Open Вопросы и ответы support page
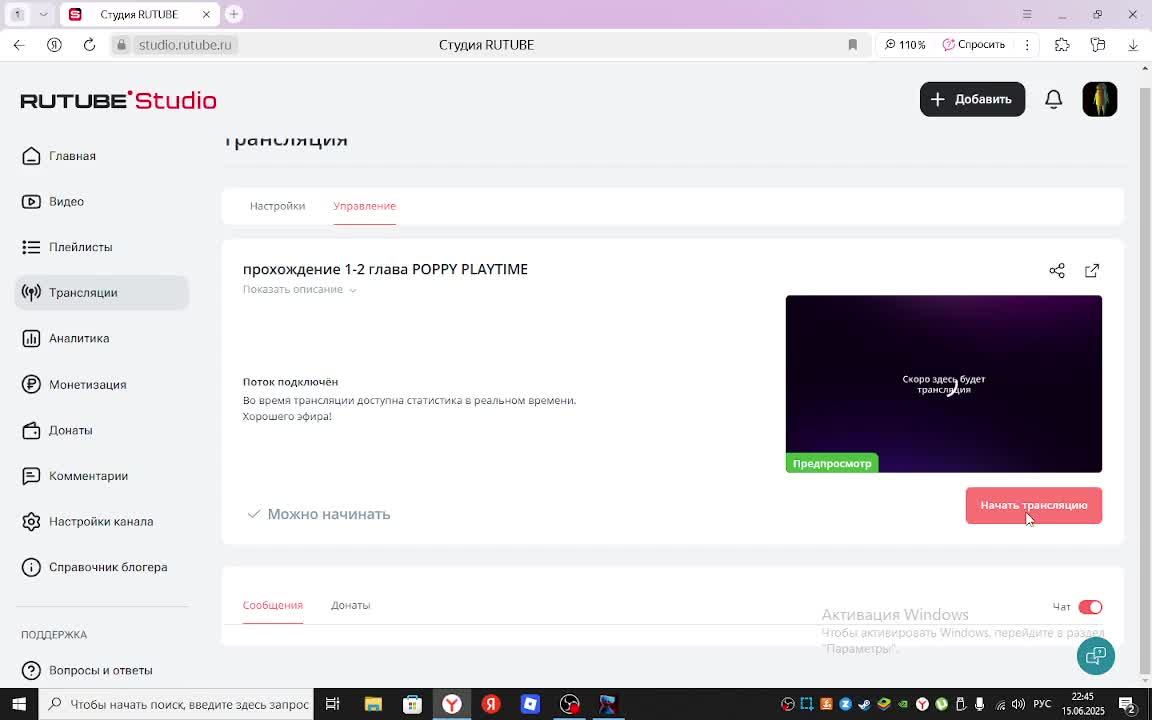Viewport: 1152px width, 720px height. (x=101, y=670)
